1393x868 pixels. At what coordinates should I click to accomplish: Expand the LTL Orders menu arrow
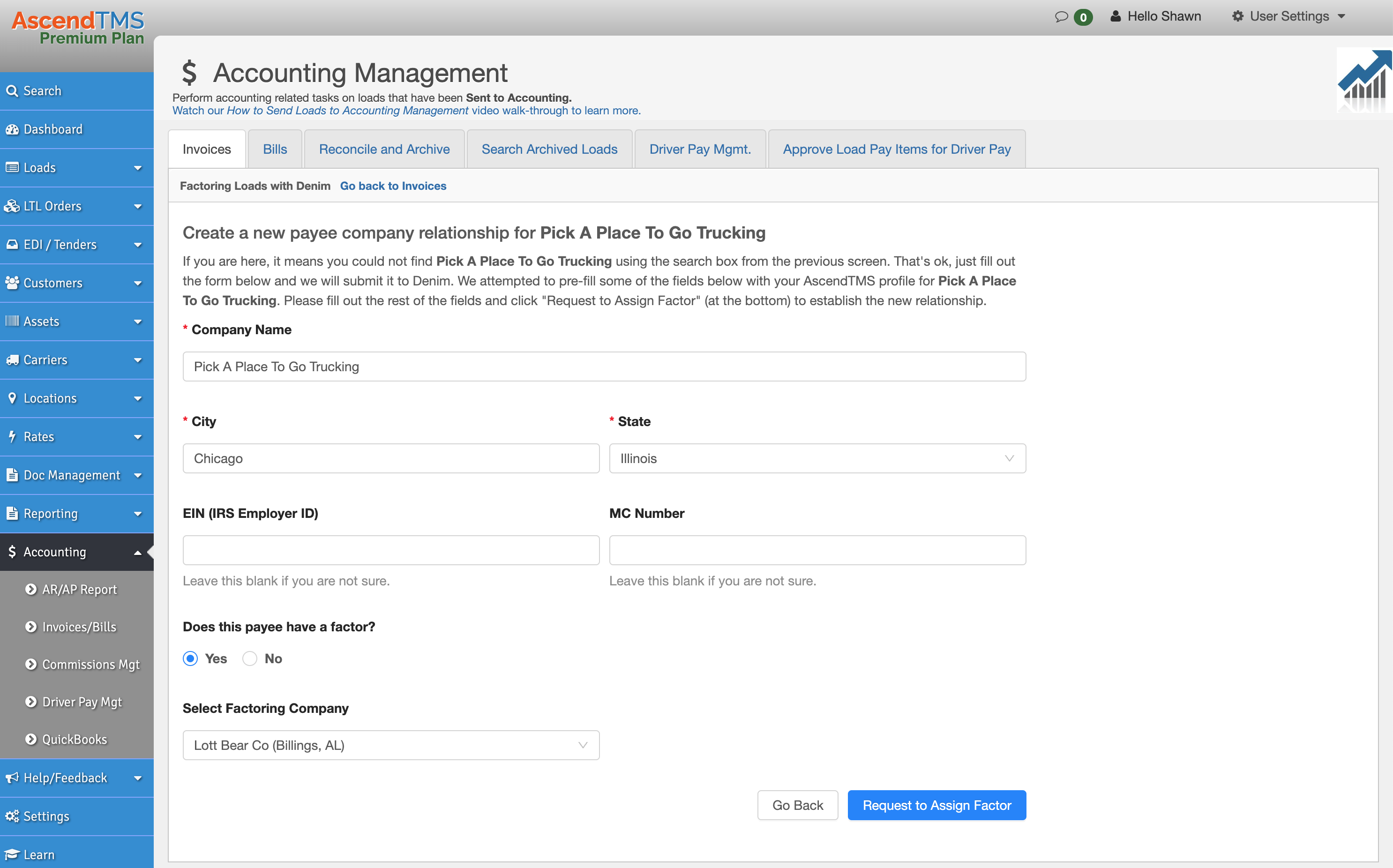click(138, 207)
